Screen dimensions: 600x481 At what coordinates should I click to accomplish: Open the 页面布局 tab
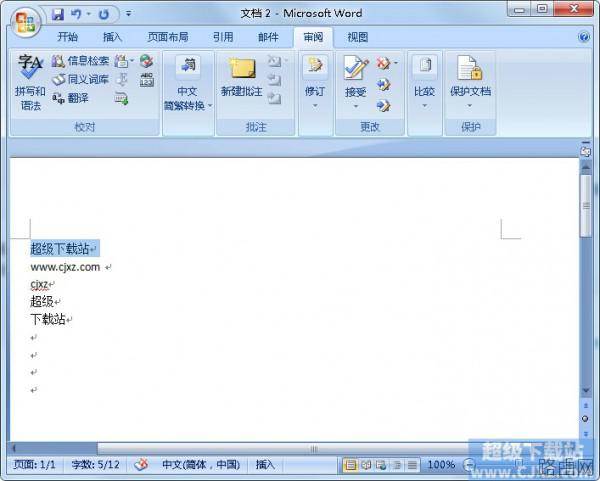pos(168,37)
